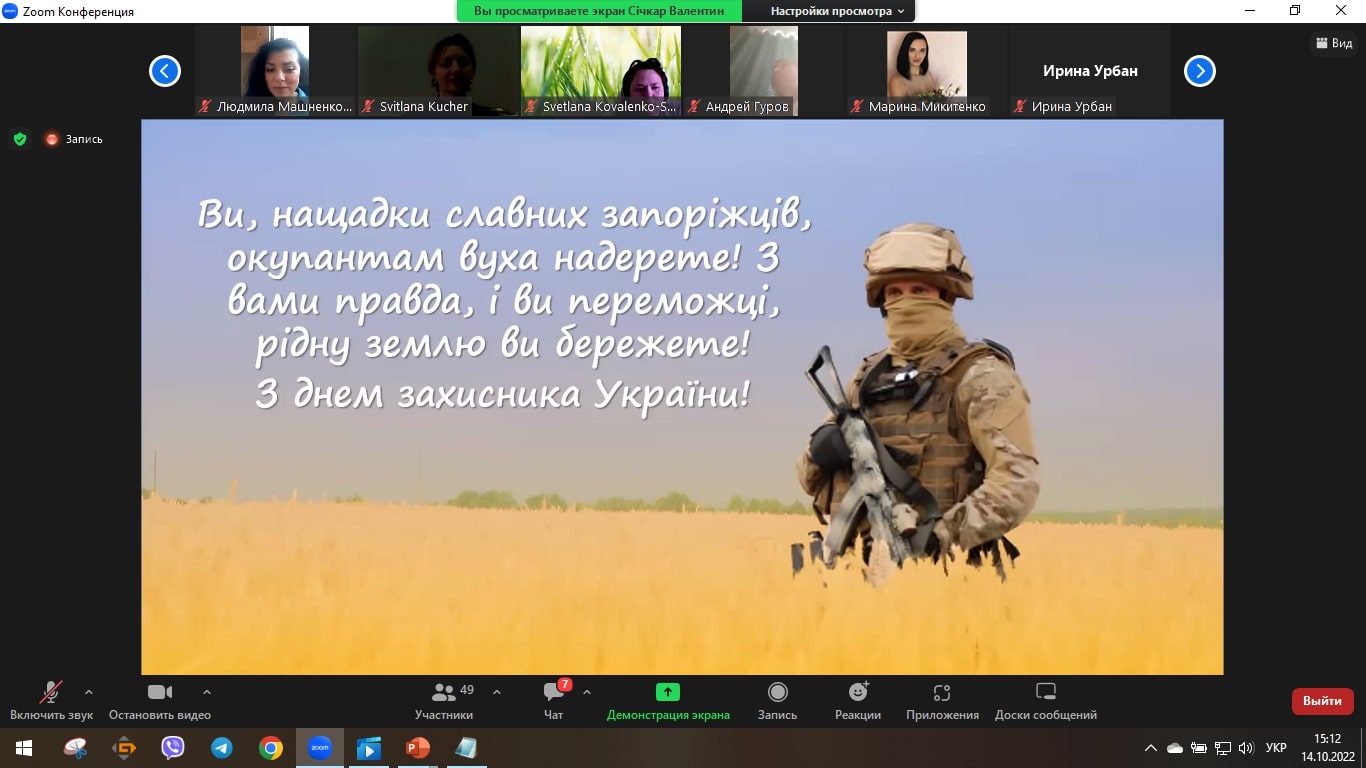Change layout using the Вид button
The height and width of the screenshot is (768, 1366).
[x=1334, y=43]
